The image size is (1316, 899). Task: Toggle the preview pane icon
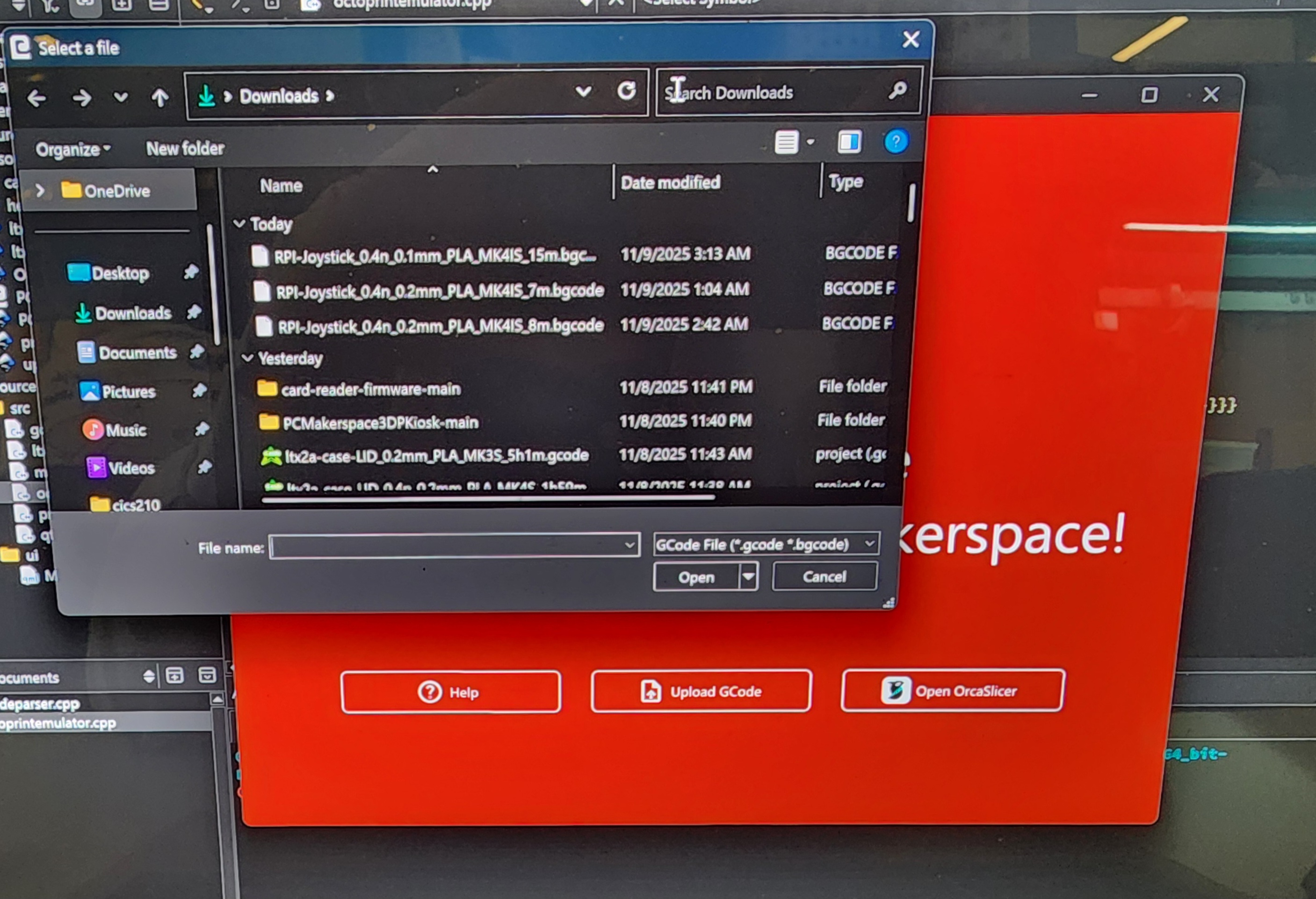pyautogui.click(x=849, y=142)
